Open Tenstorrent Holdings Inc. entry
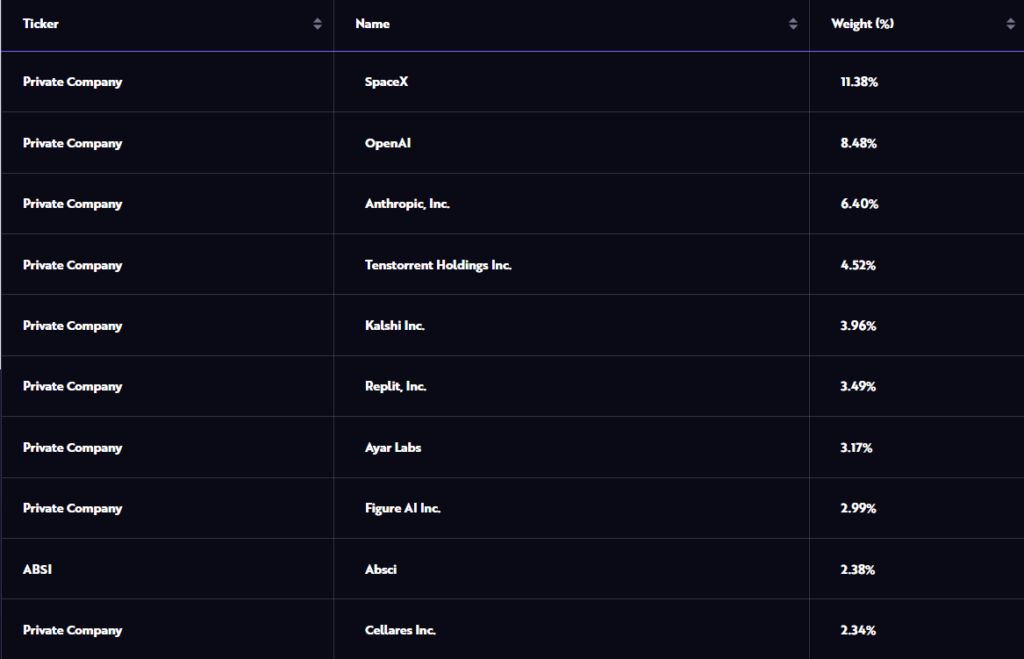The image size is (1024, 659). point(438,265)
